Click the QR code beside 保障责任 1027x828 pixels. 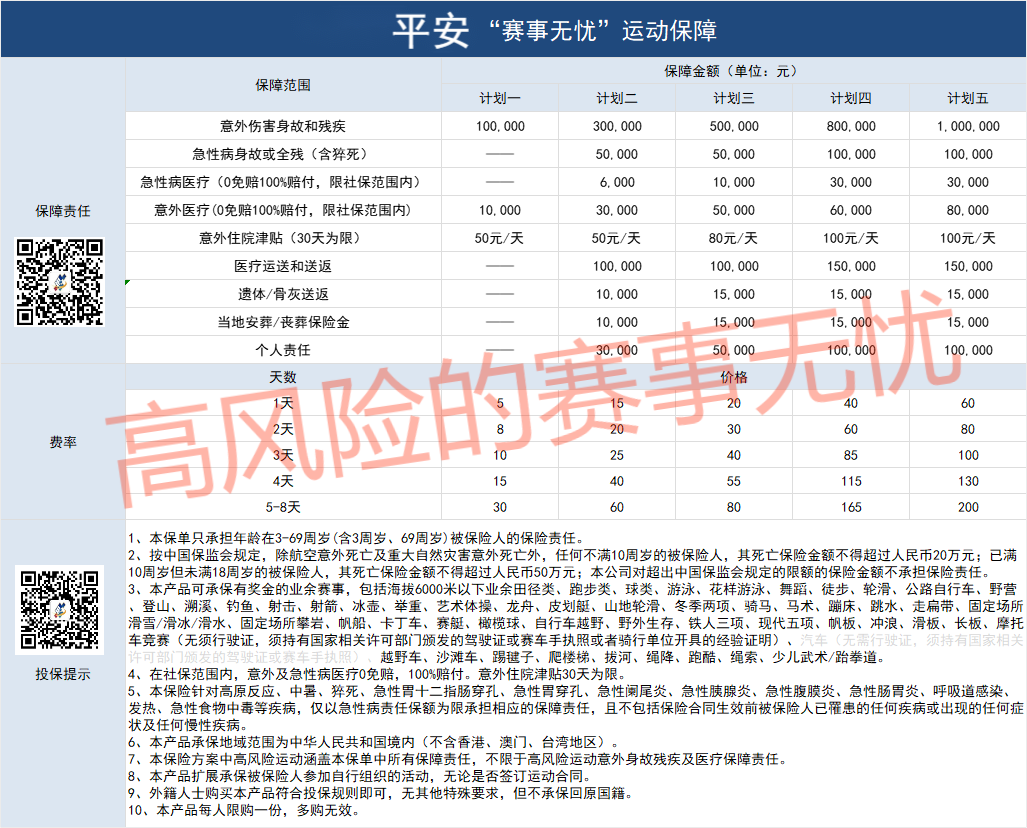(x=60, y=282)
